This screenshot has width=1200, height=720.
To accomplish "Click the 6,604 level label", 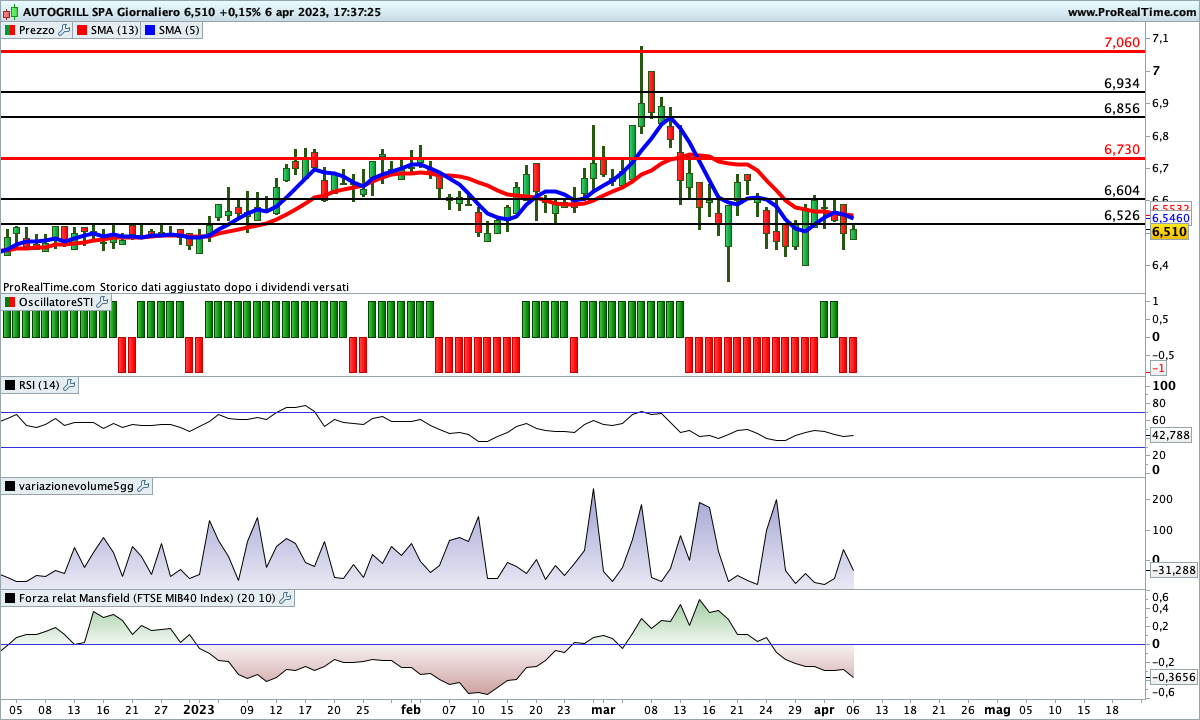I will pyautogui.click(x=1122, y=190).
